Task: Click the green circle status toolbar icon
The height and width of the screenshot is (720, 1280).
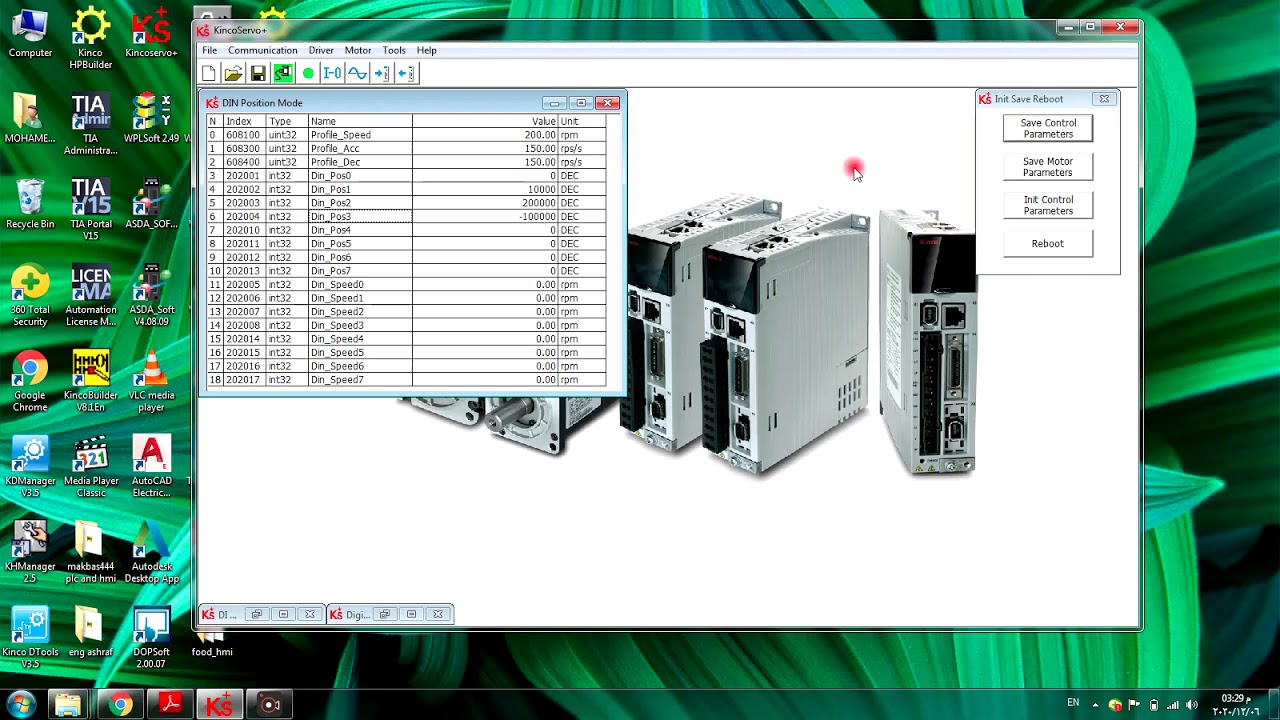Action: click(308, 73)
